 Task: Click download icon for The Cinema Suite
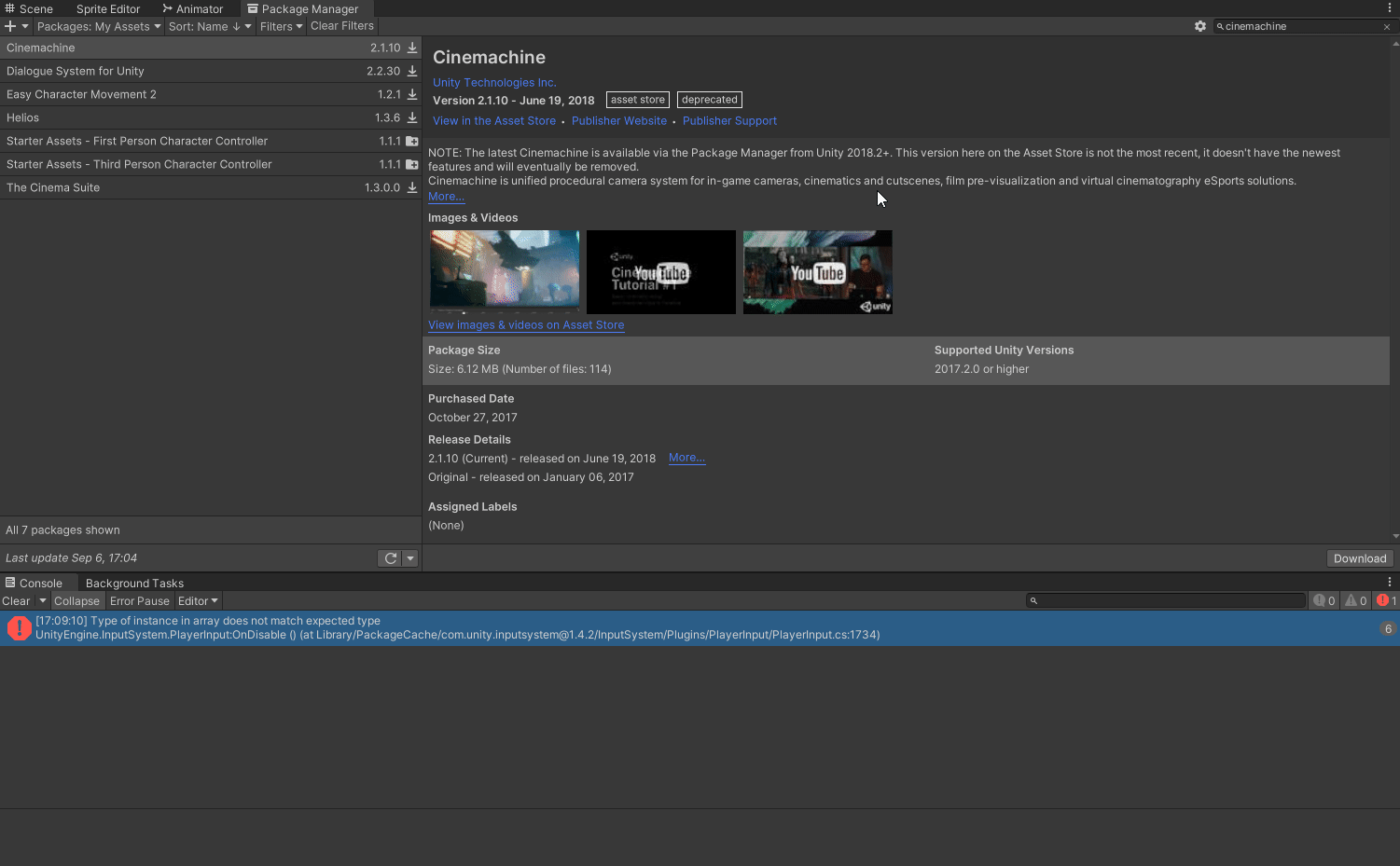pyautogui.click(x=412, y=187)
